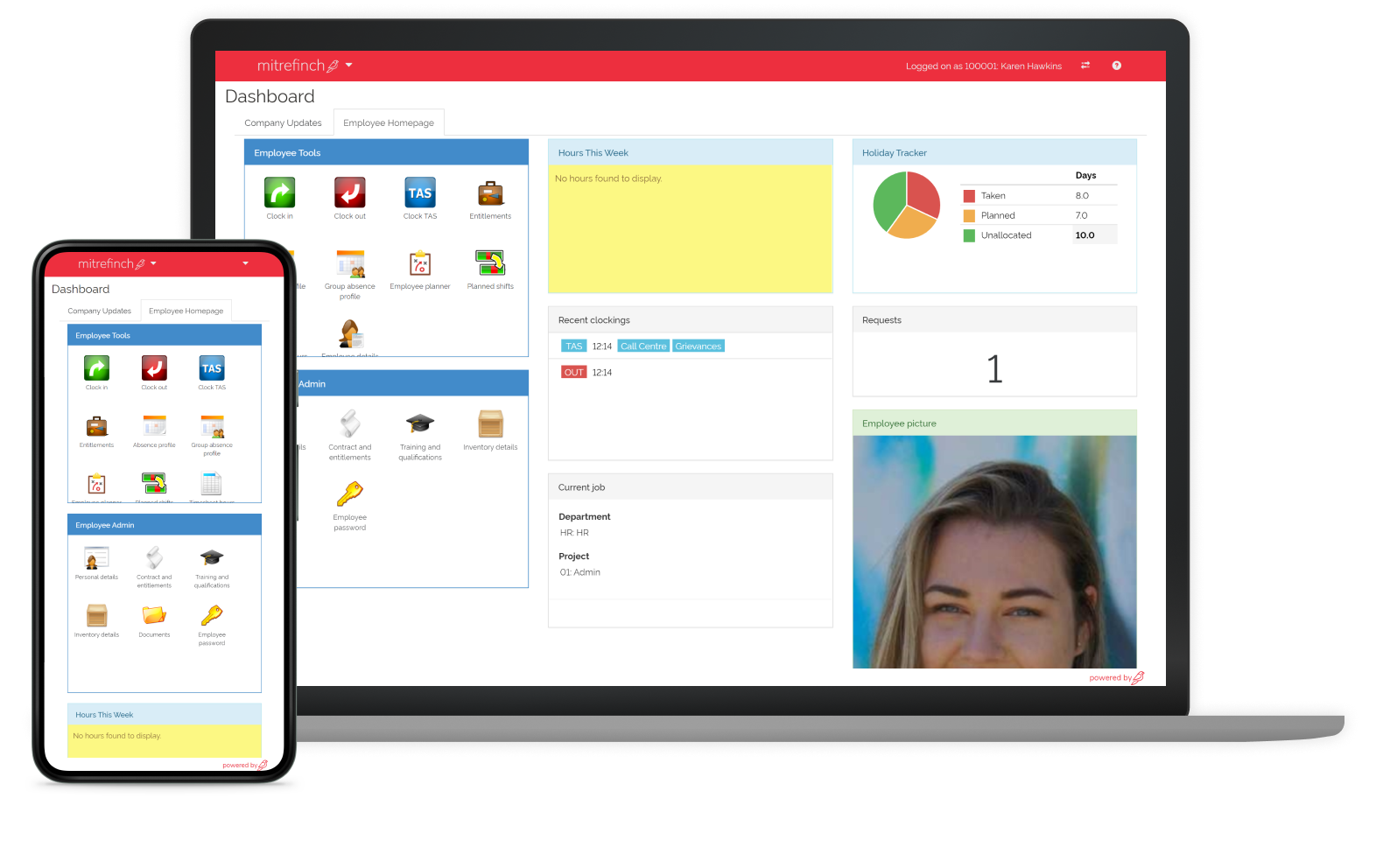Click the Recent clockings panel header
This screenshot has width=1376, height=868.
point(690,320)
